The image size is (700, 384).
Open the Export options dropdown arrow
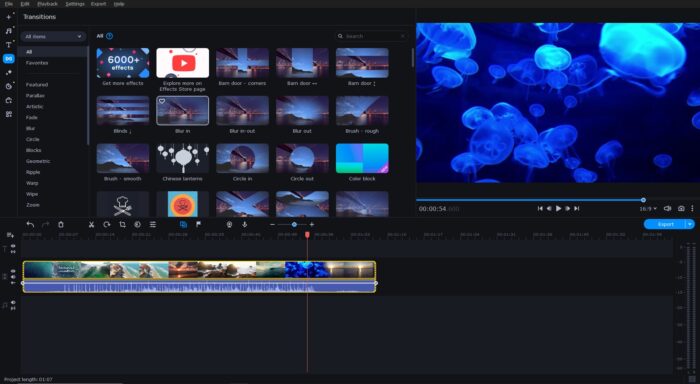(x=690, y=224)
